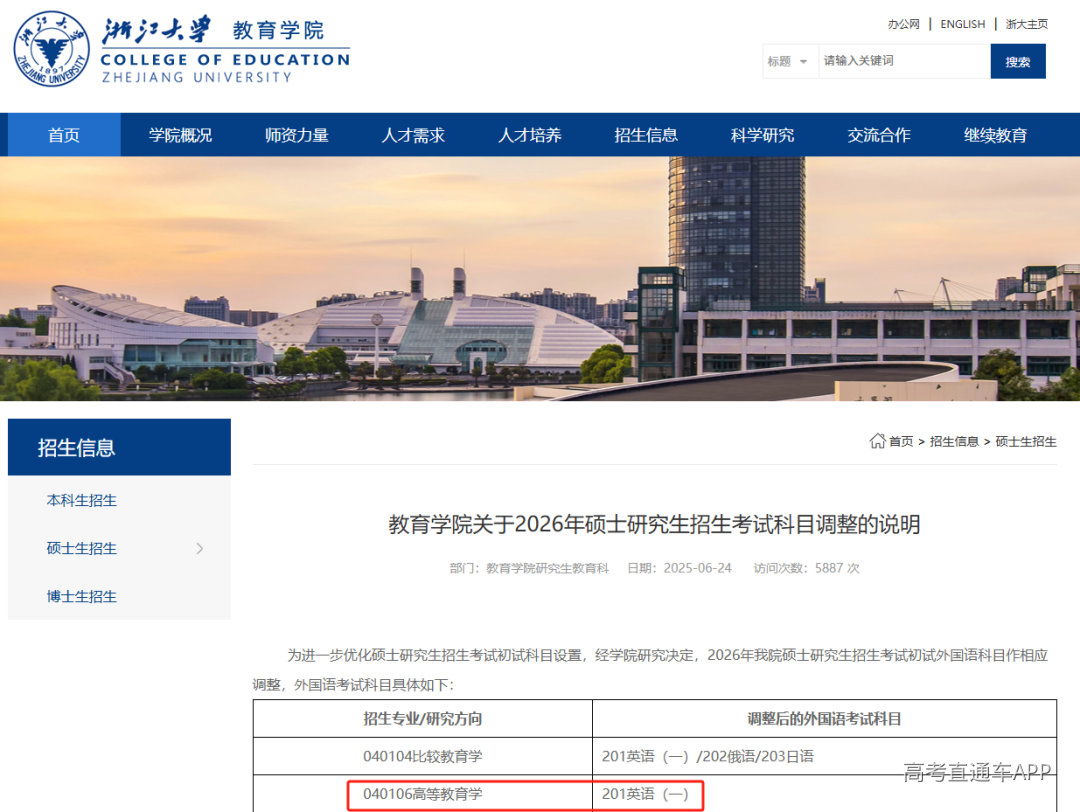Click the 访问次数：5887 次 text
The width and height of the screenshot is (1080, 812).
coord(807,568)
